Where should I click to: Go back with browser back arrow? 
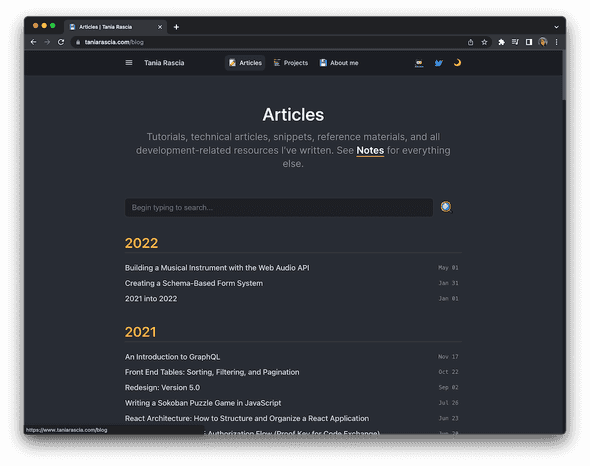coord(33,42)
